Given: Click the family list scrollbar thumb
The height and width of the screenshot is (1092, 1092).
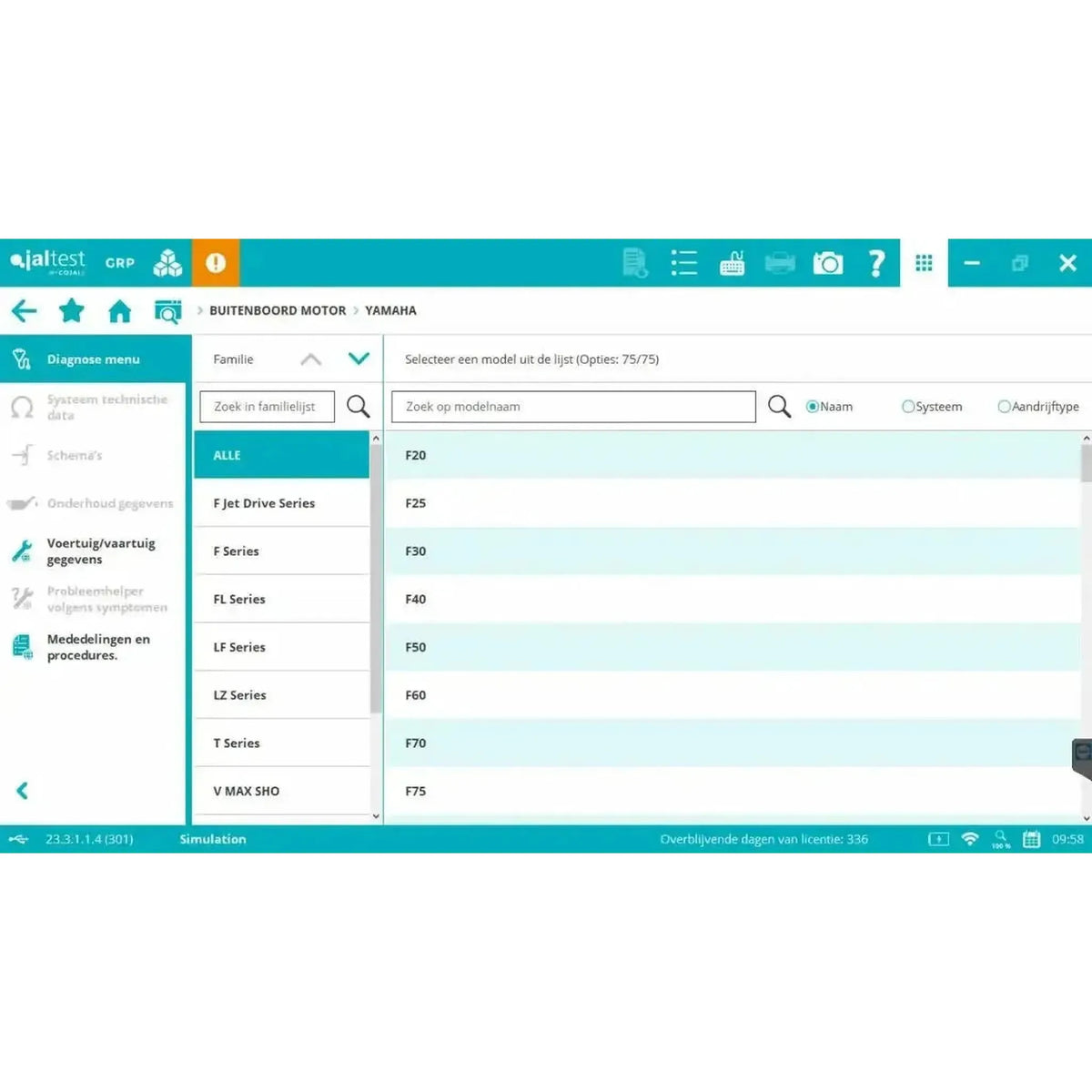Looking at the screenshot, I should (376, 579).
